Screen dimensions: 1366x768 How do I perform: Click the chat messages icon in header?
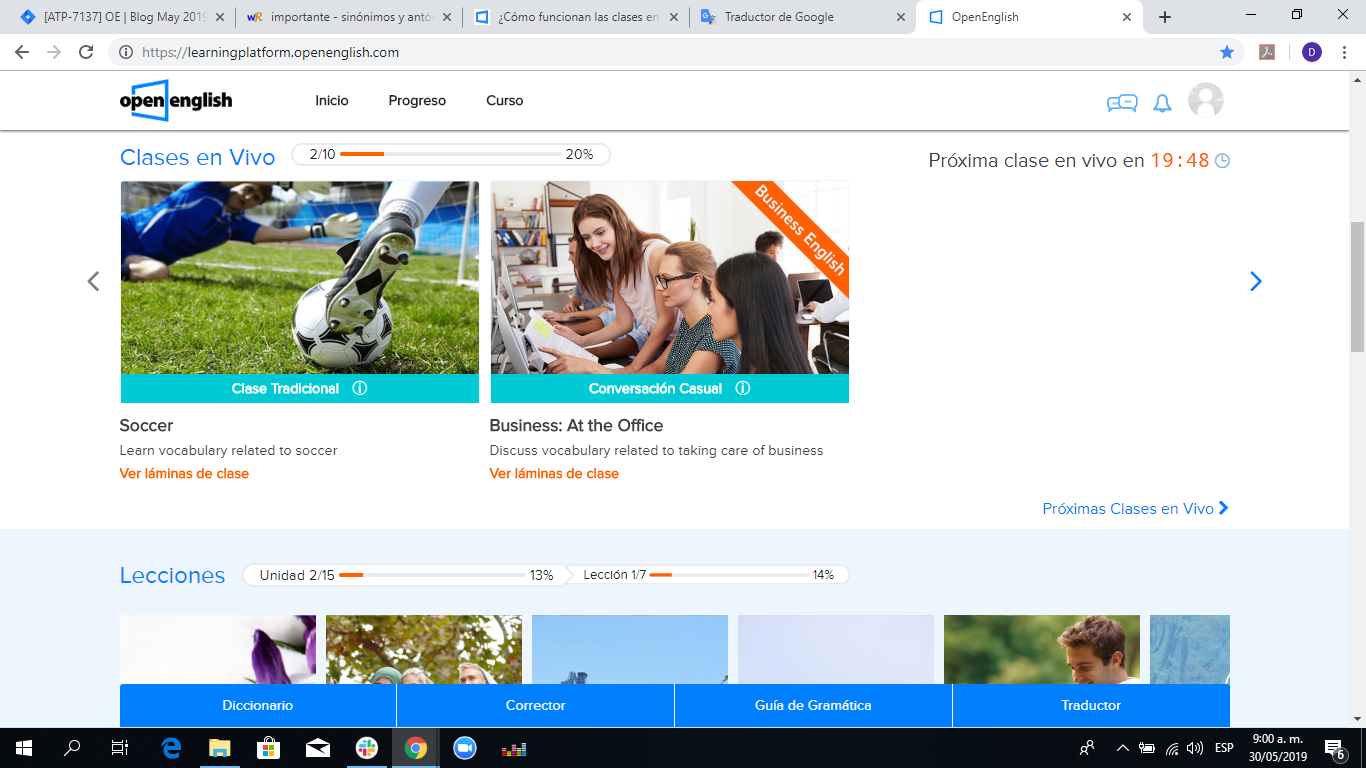(1121, 103)
